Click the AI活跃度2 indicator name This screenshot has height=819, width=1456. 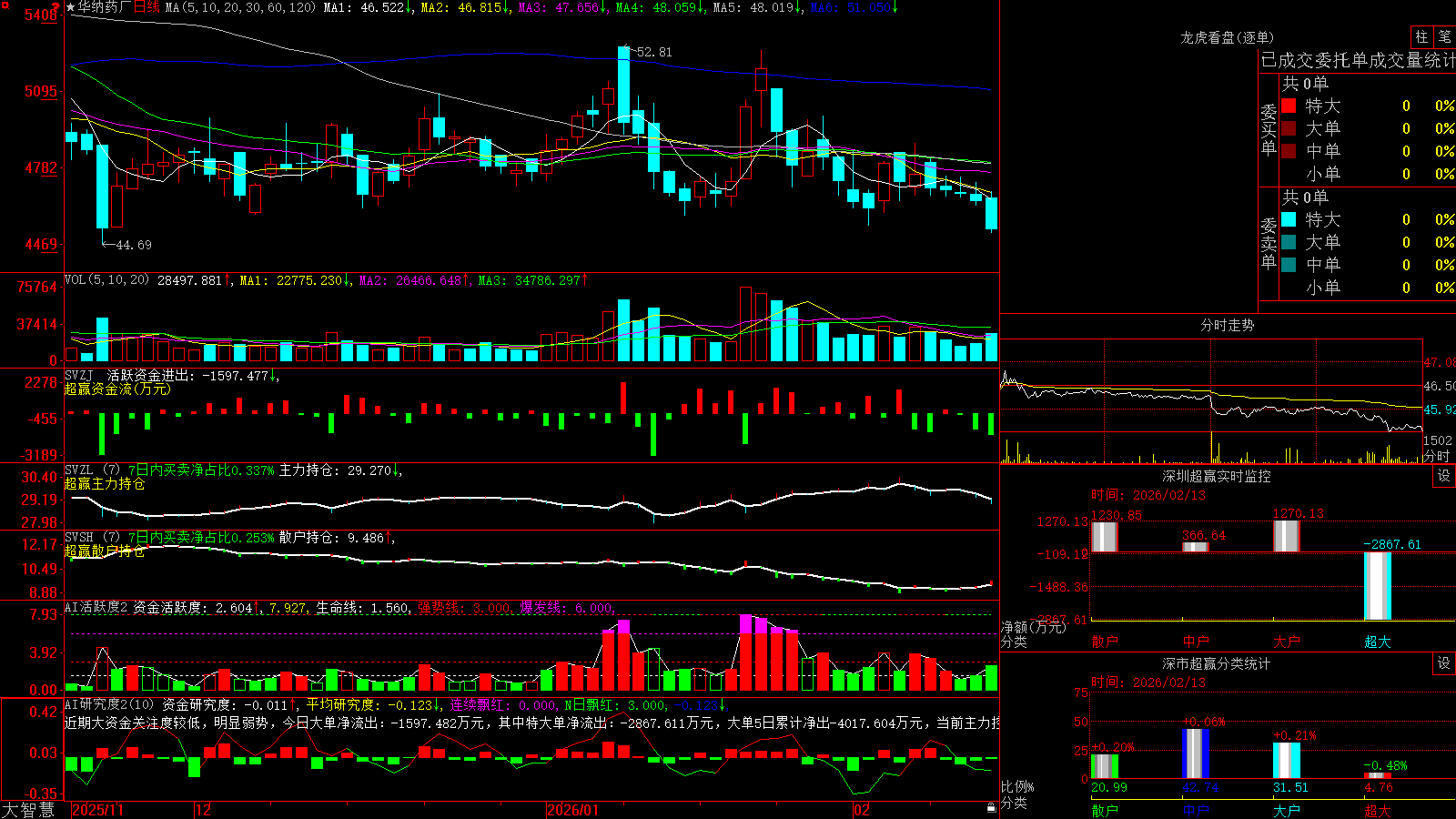click(x=96, y=607)
